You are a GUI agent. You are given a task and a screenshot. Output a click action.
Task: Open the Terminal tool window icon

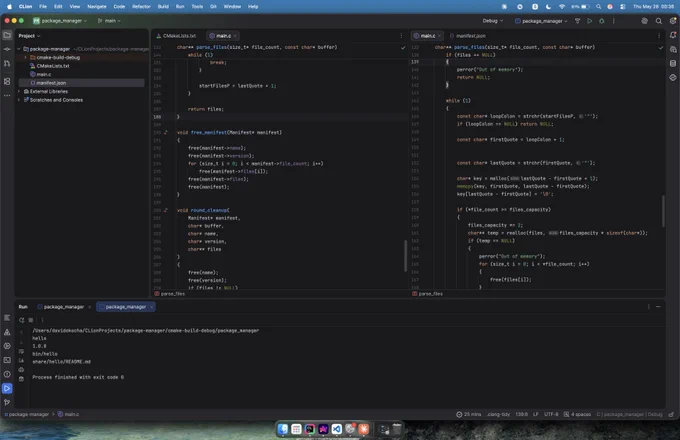[7, 360]
